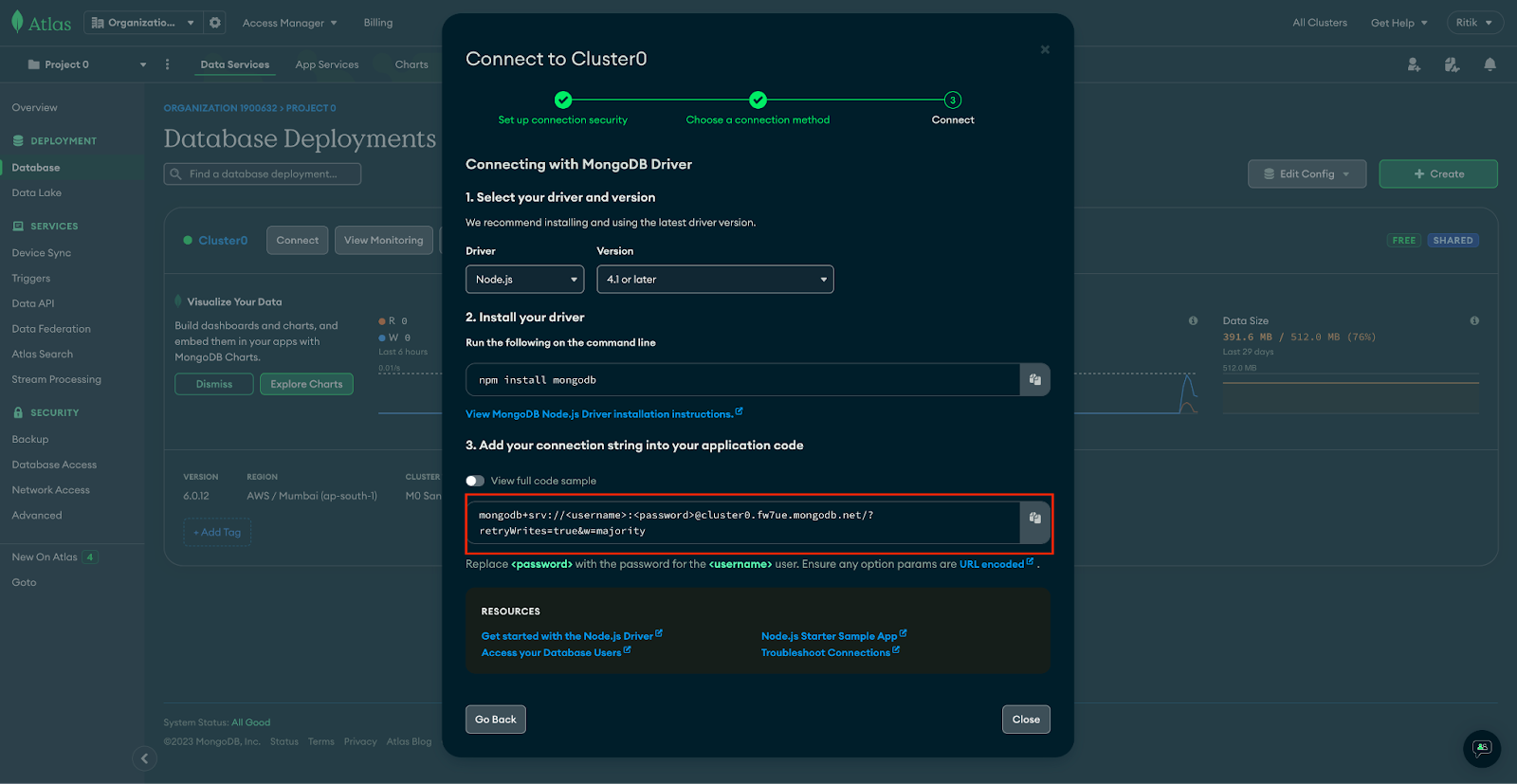This screenshot has height=784, width=1517.
Task: Open the URL encoded link
Action: click(996, 564)
